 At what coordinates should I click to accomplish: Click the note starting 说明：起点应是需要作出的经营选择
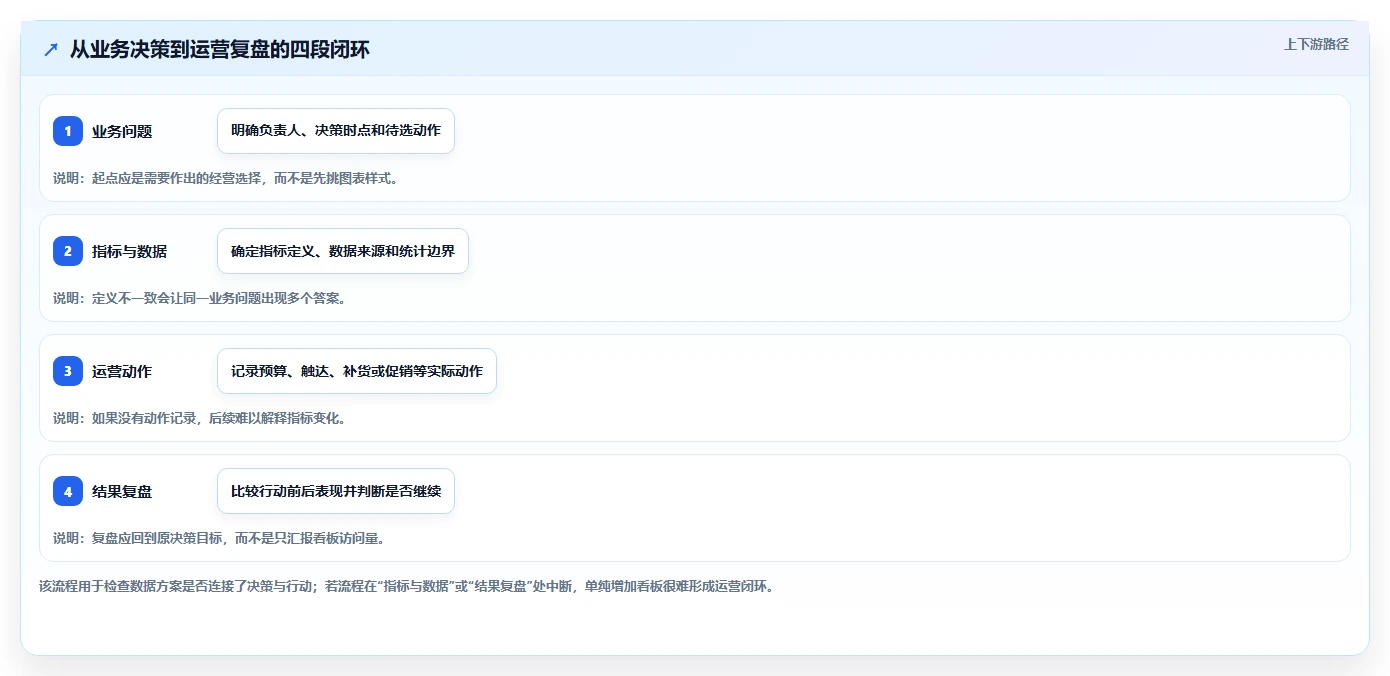tap(225, 178)
